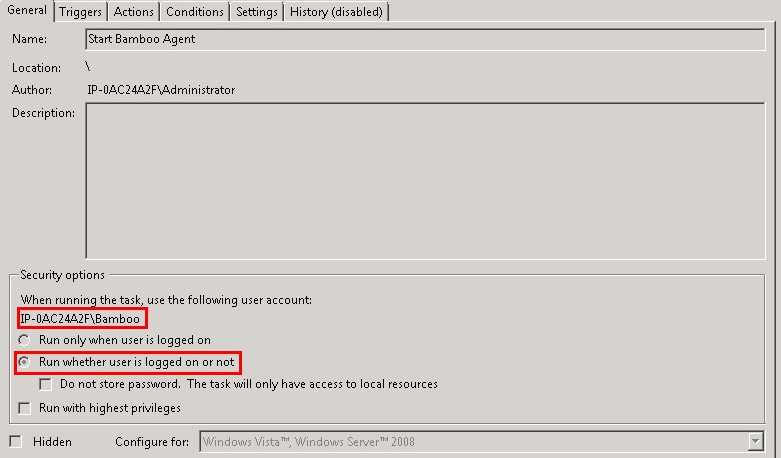
Task: Click the Description label text
Action: [x=43, y=113]
